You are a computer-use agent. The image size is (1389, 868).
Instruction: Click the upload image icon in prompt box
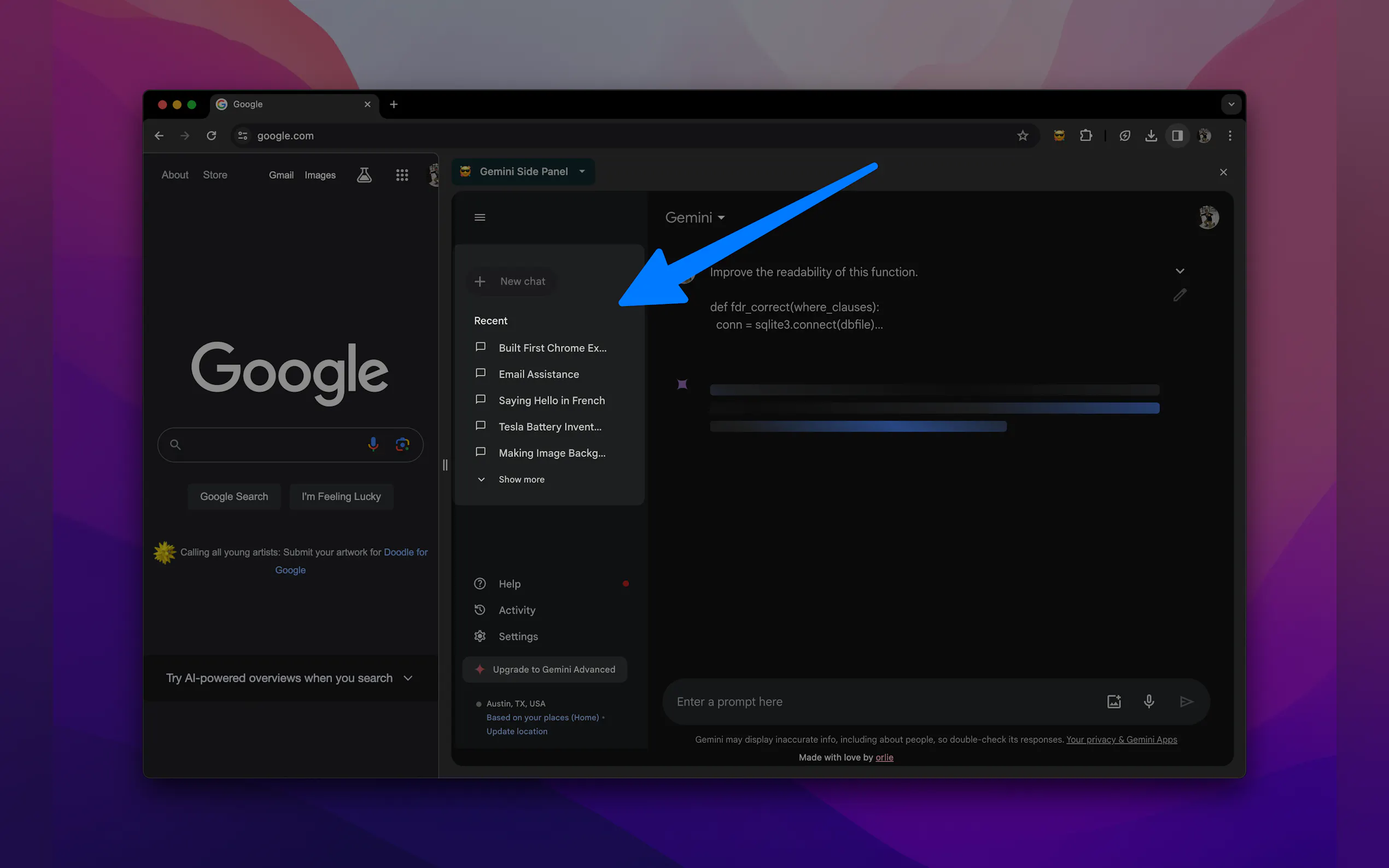[x=1113, y=701]
